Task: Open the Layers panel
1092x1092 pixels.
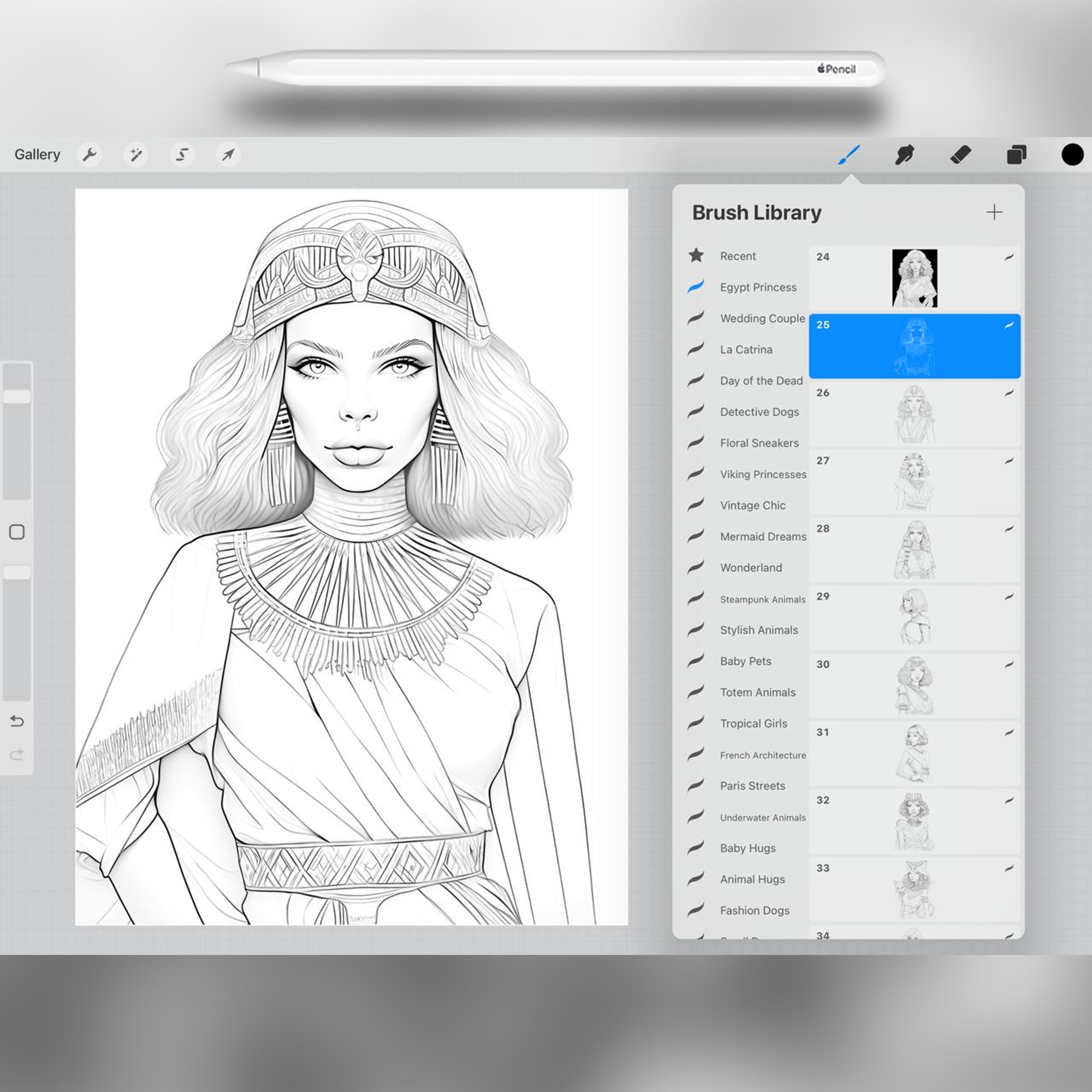Action: pos(1016,154)
